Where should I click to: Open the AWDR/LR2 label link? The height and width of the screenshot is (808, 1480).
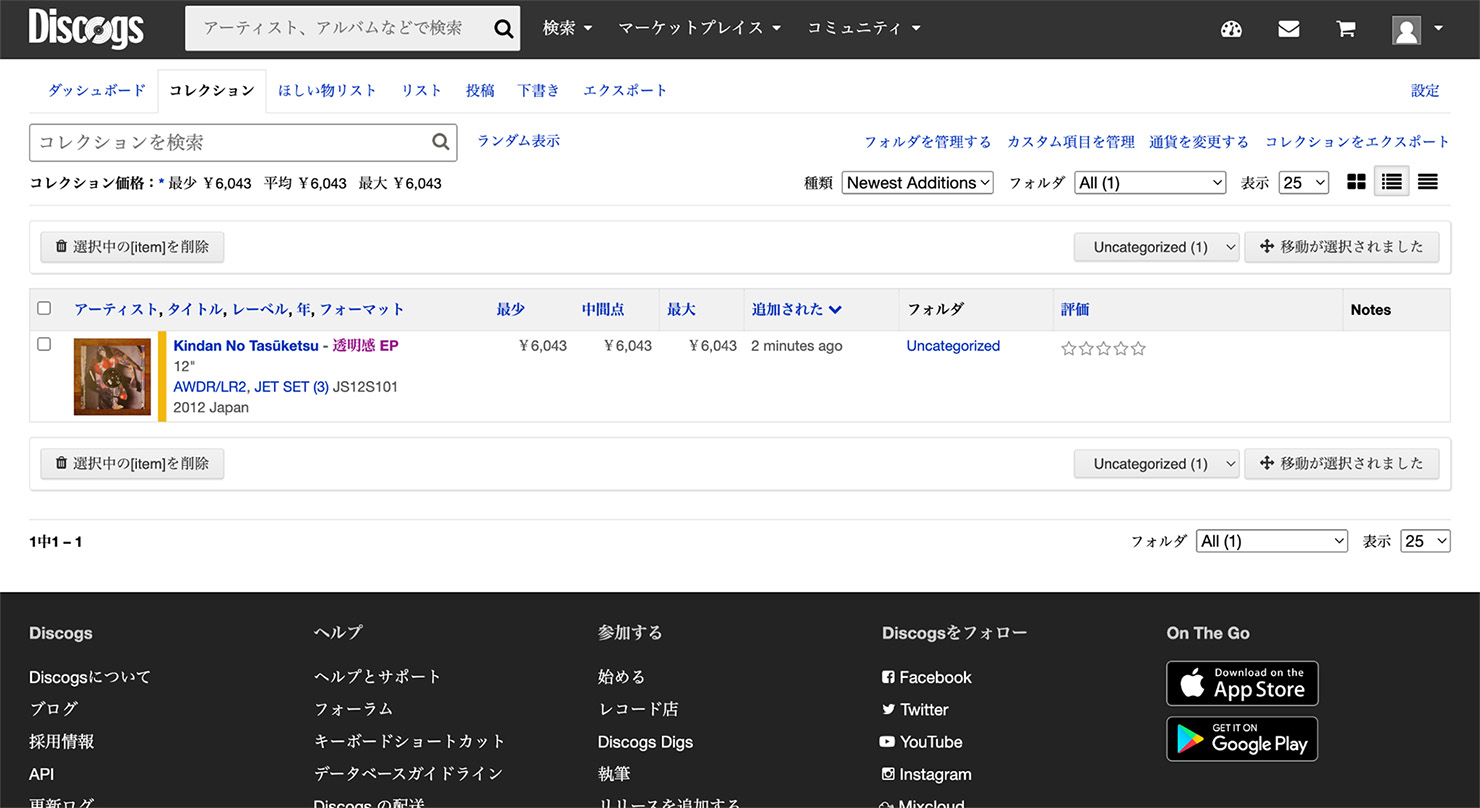pos(210,387)
